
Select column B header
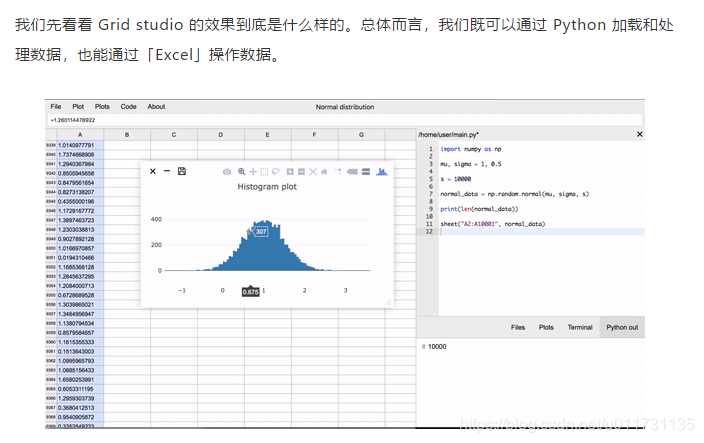click(127, 135)
